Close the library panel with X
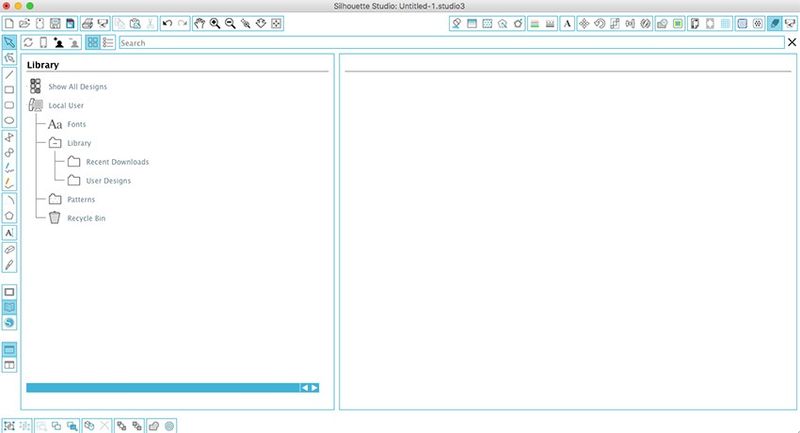This screenshot has height=433, width=800. coord(792,42)
